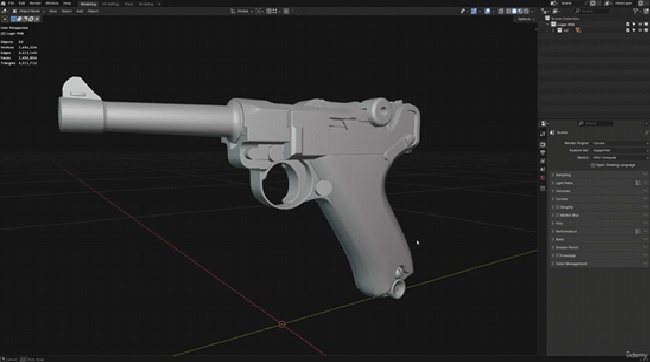Open the viewport Add menu

(x=80, y=11)
